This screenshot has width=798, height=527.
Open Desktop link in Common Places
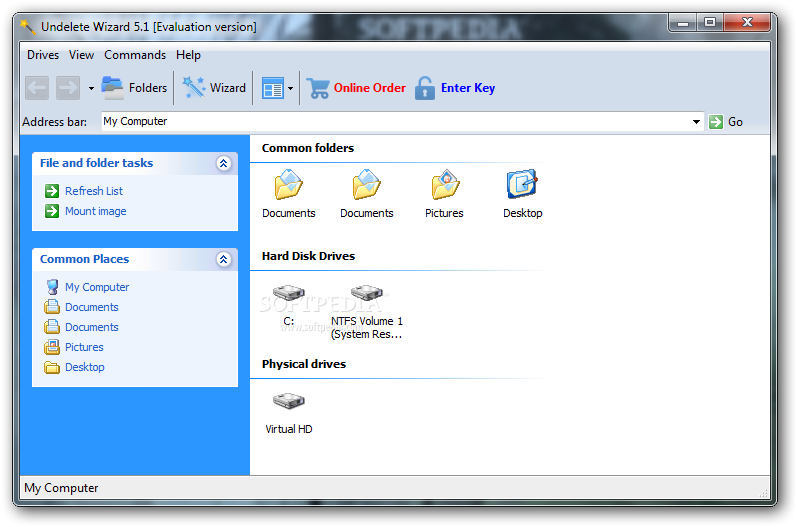[x=84, y=367]
